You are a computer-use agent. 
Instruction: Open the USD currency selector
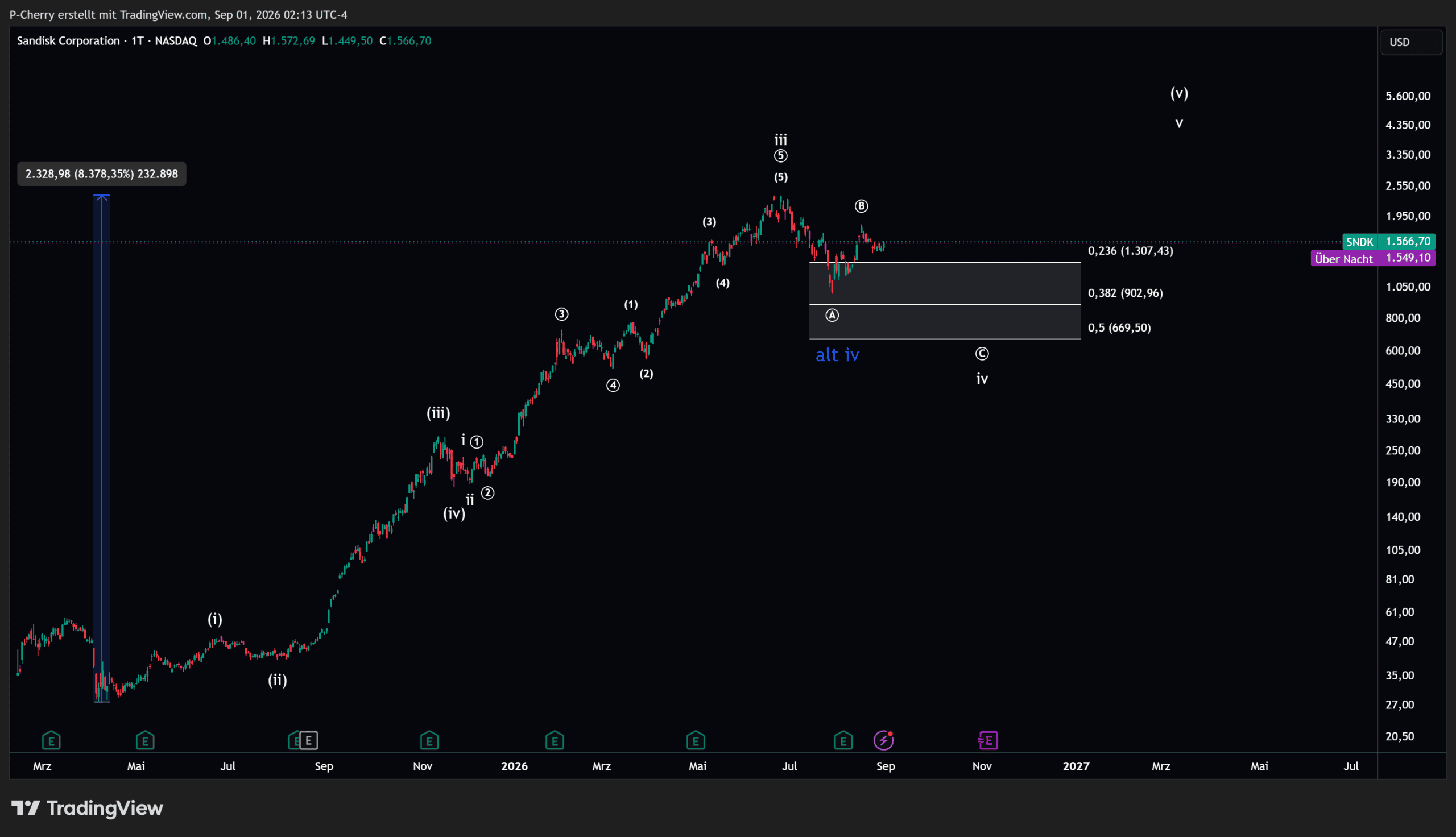1410,42
